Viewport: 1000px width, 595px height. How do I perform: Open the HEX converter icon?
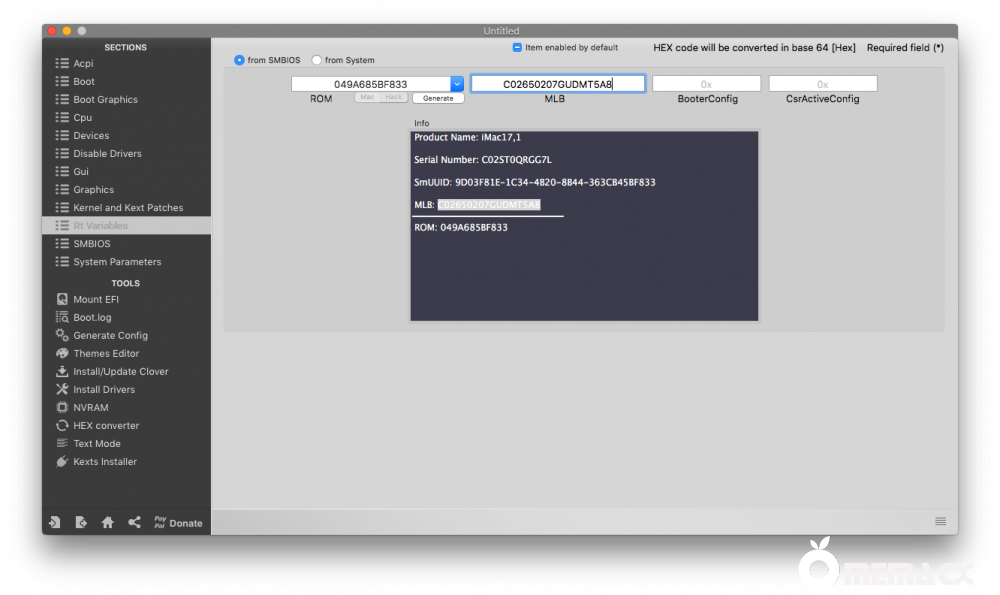[62, 425]
